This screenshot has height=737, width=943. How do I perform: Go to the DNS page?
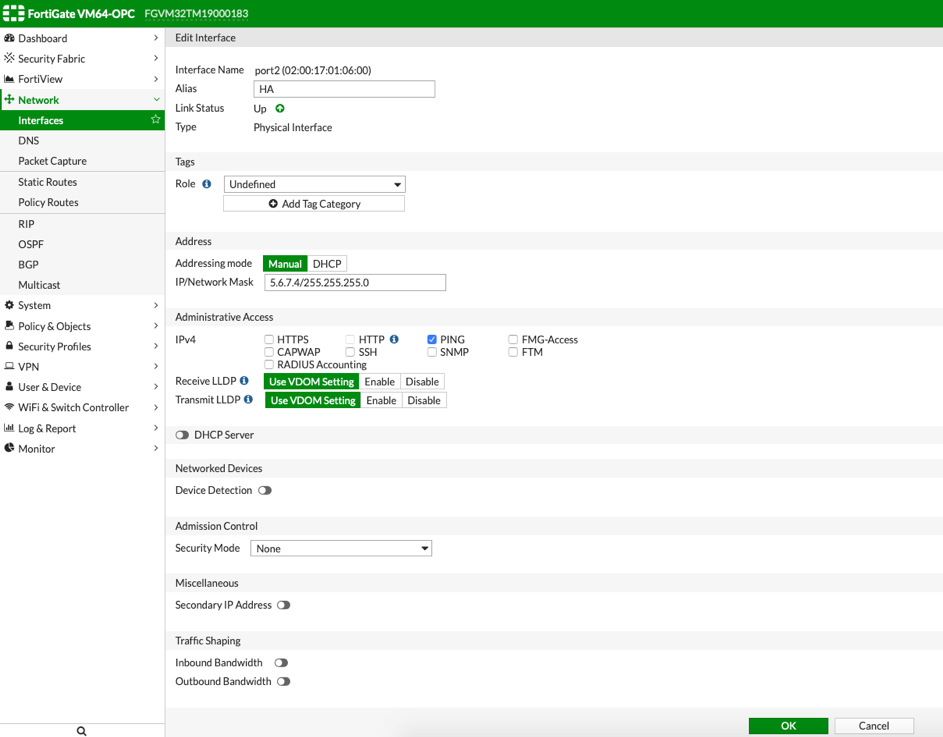click(31, 140)
